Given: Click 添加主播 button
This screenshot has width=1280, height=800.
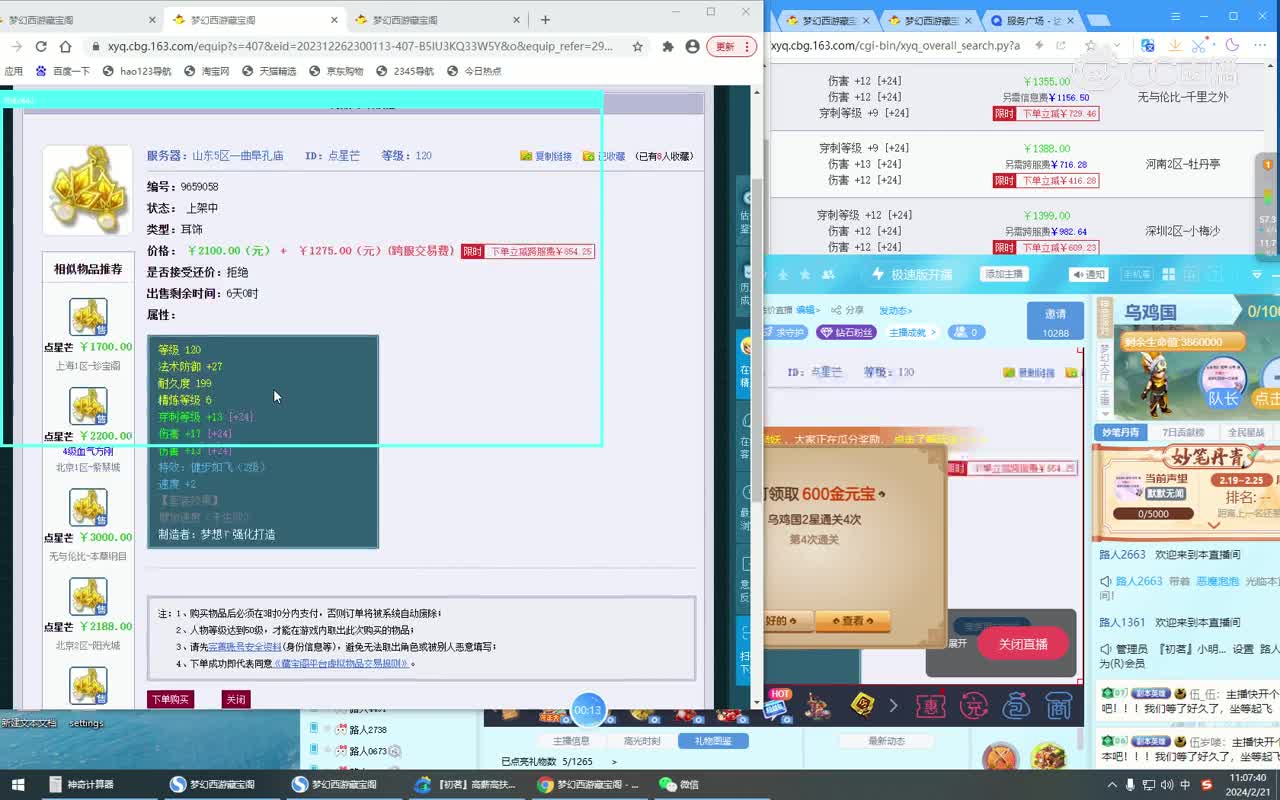Looking at the screenshot, I should tap(1004, 274).
